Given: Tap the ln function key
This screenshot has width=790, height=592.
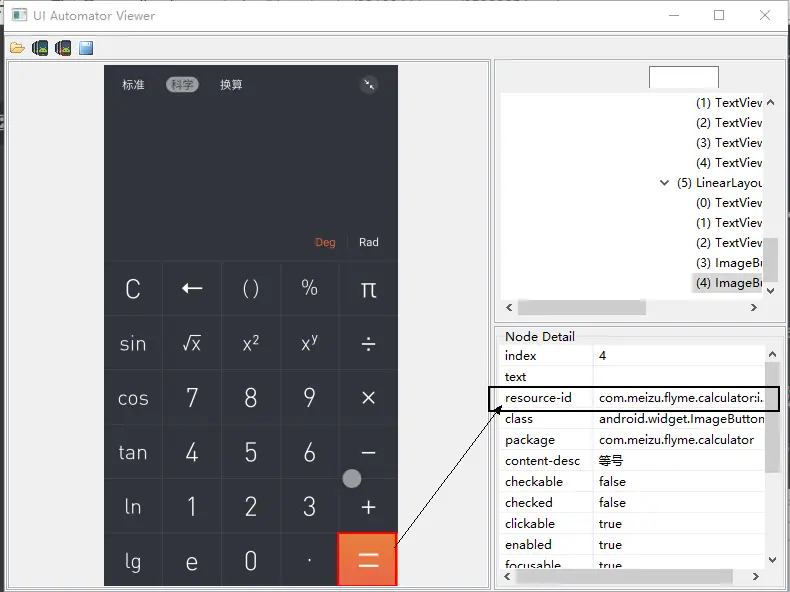Looking at the screenshot, I should click(133, 506).
